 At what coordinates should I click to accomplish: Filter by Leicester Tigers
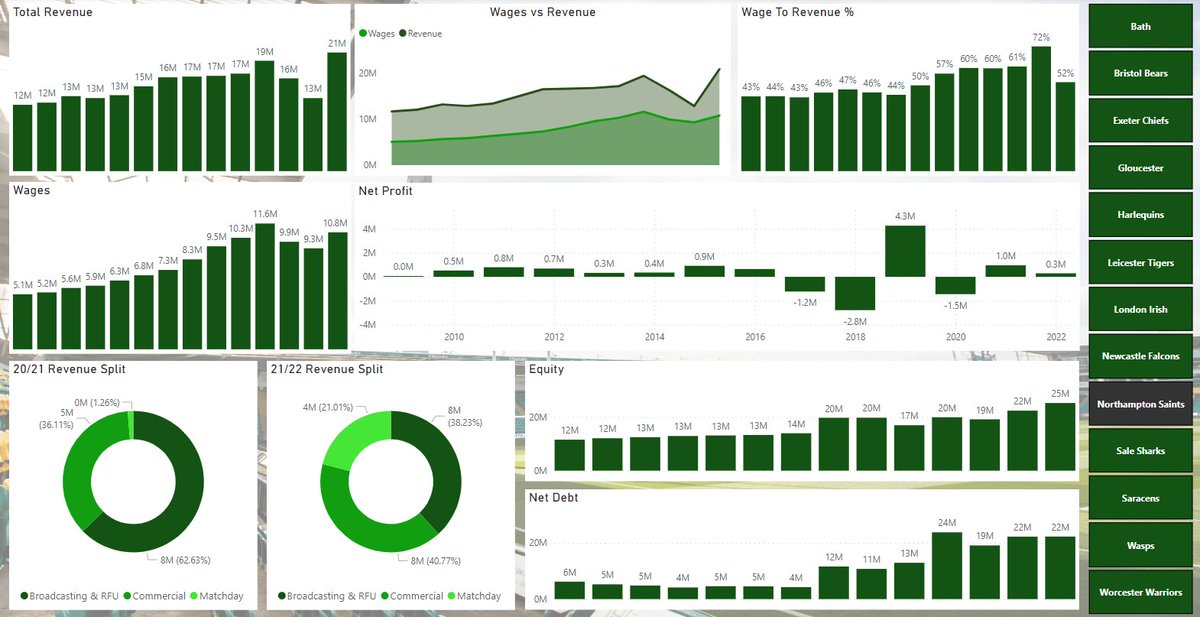pos(1141,263)
